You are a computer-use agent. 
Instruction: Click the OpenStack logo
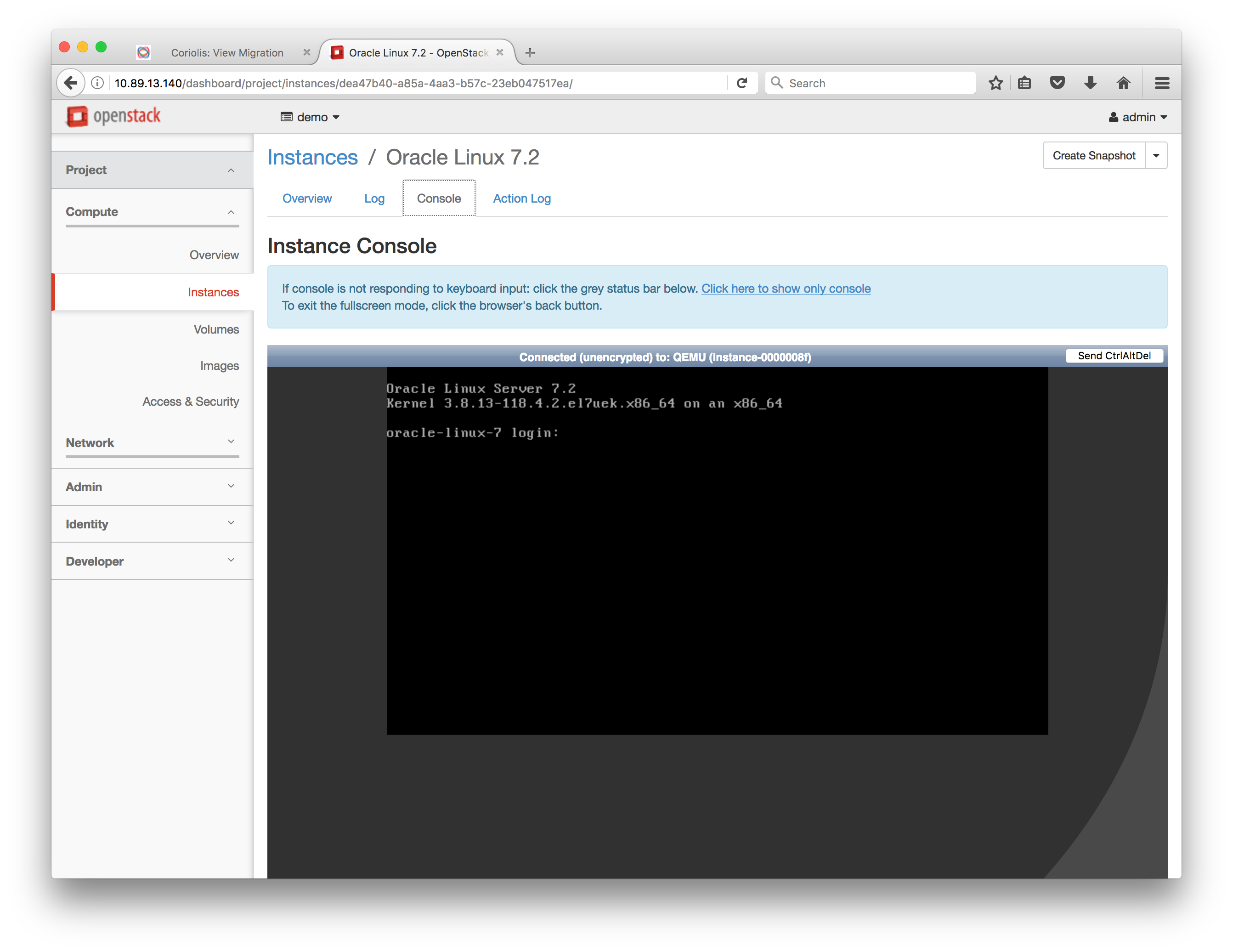113,116
